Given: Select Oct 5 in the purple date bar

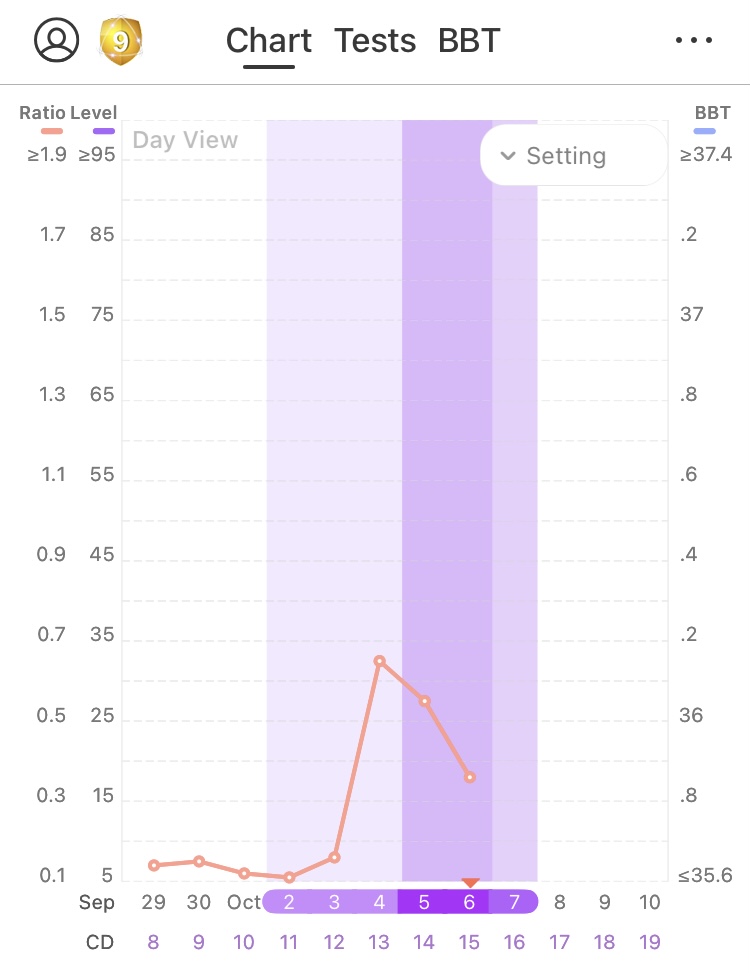Looking at the screenshot, I should [x=424, y=902].
